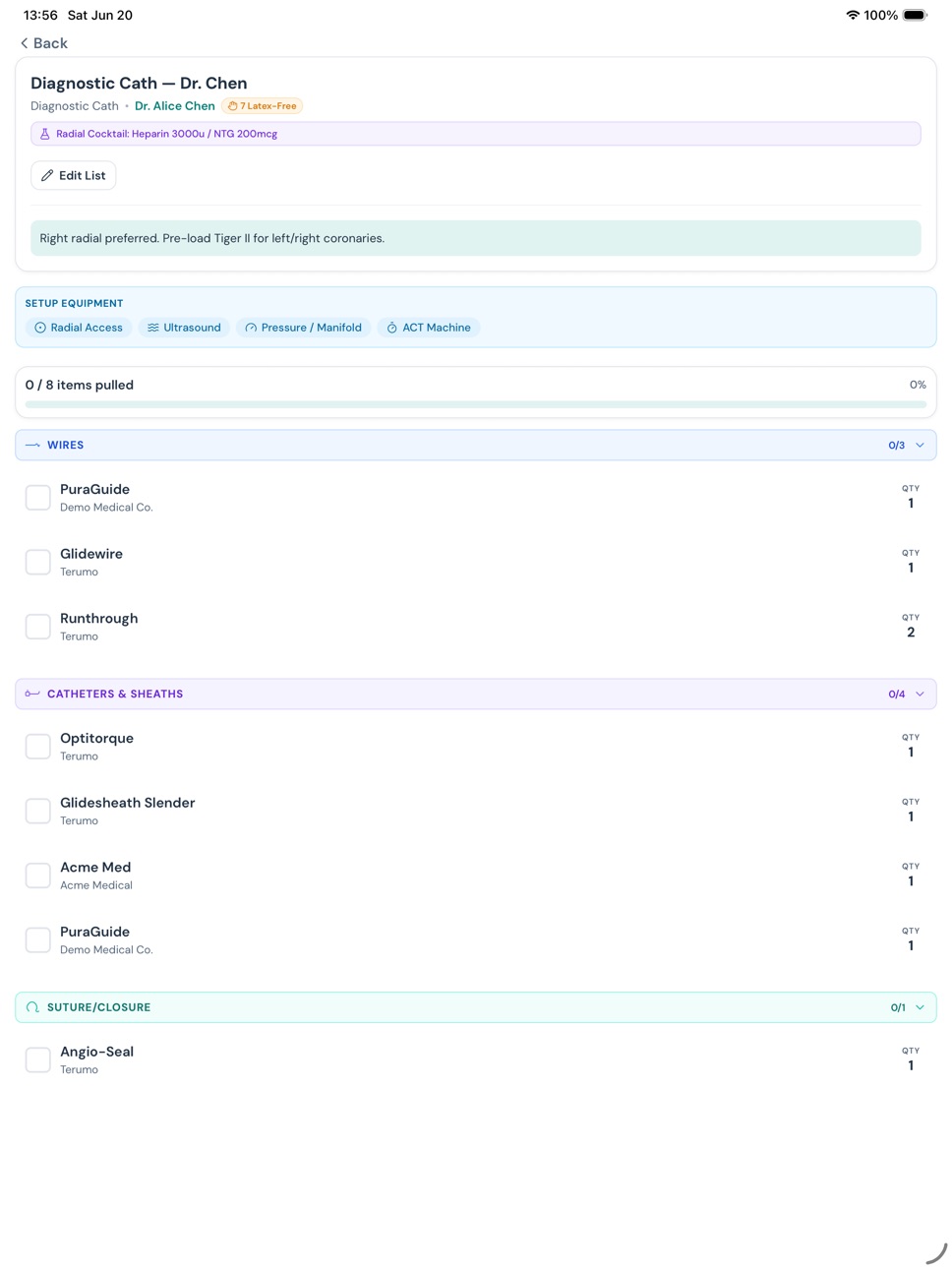Image resolution: width=952 pixels, height=1269 pixels.
Task: Select the Radial Access equipment chip
Action: (x=79, y=328)
